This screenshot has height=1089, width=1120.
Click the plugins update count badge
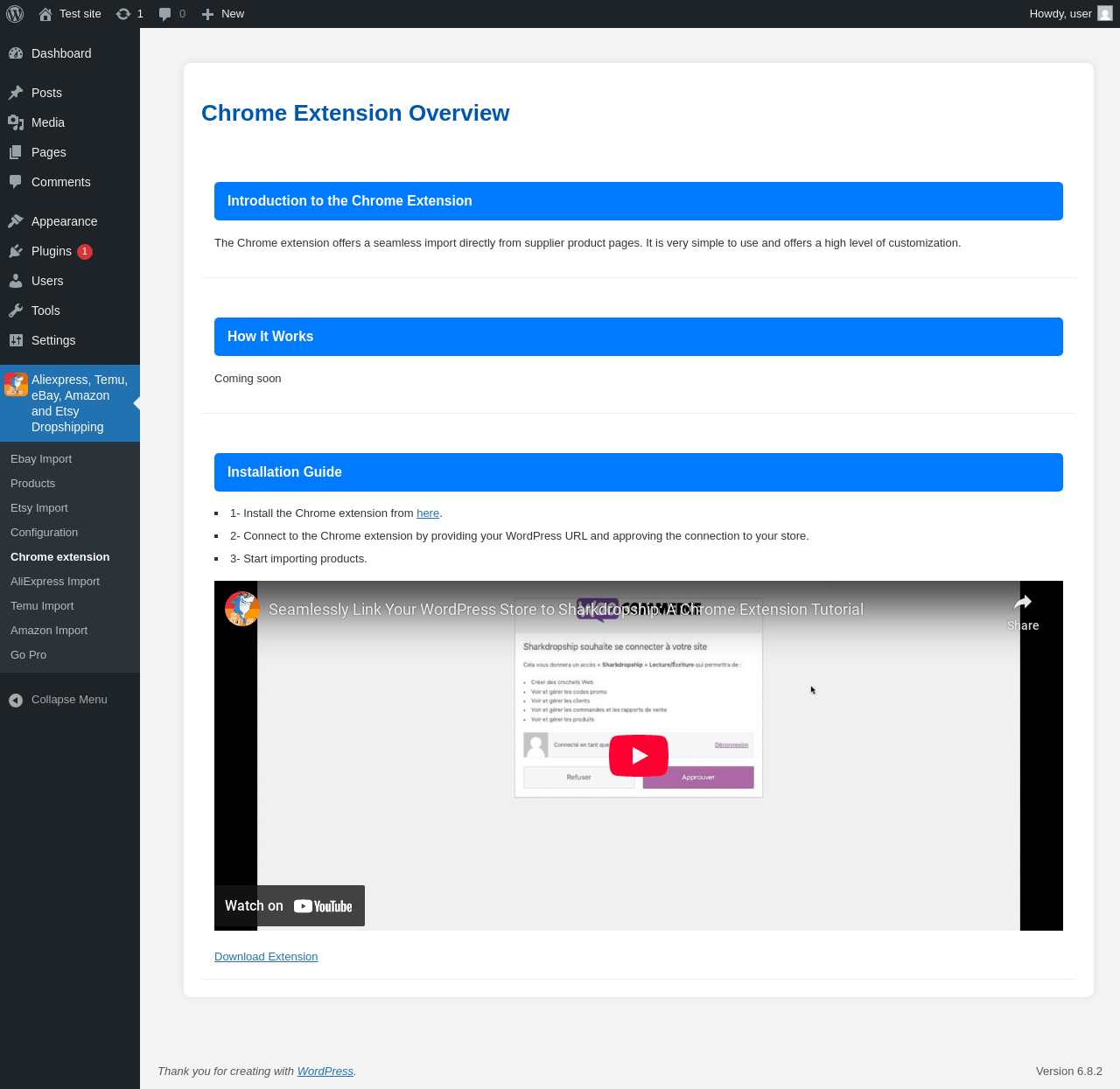[85, 252]
